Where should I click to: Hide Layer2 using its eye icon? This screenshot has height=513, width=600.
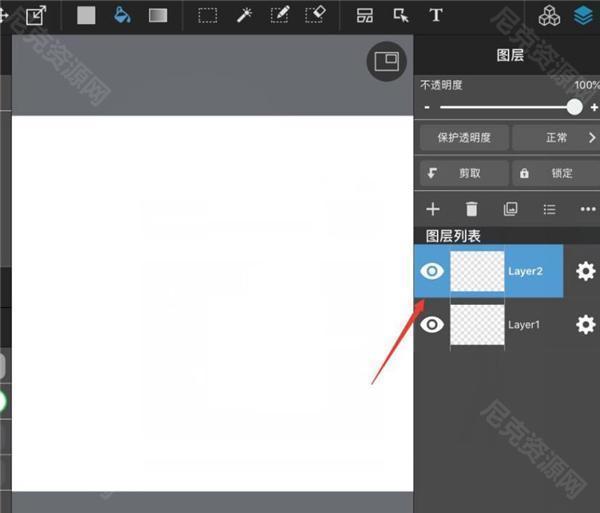[x=432, y=271]
